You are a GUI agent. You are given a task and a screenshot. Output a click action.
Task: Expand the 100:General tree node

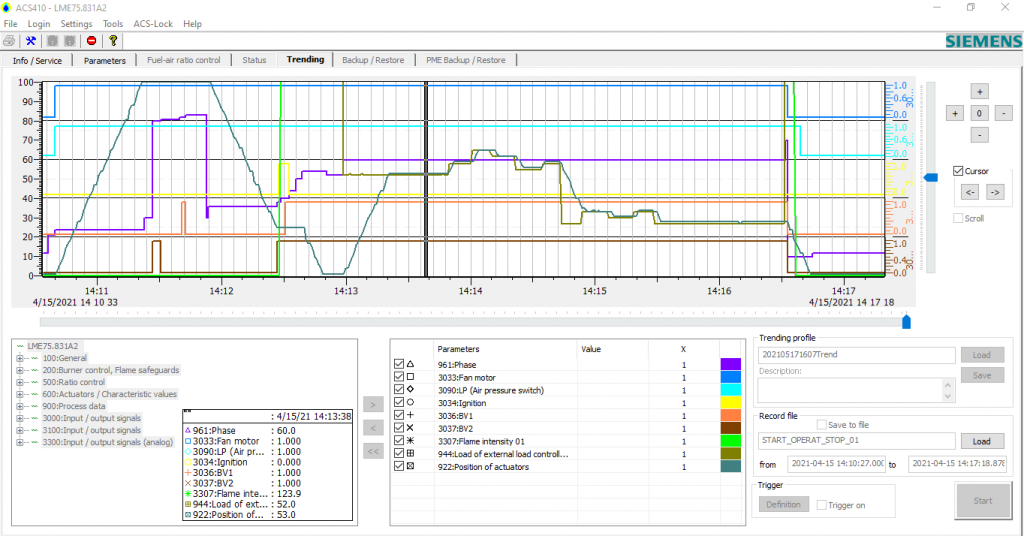[20, 358]
